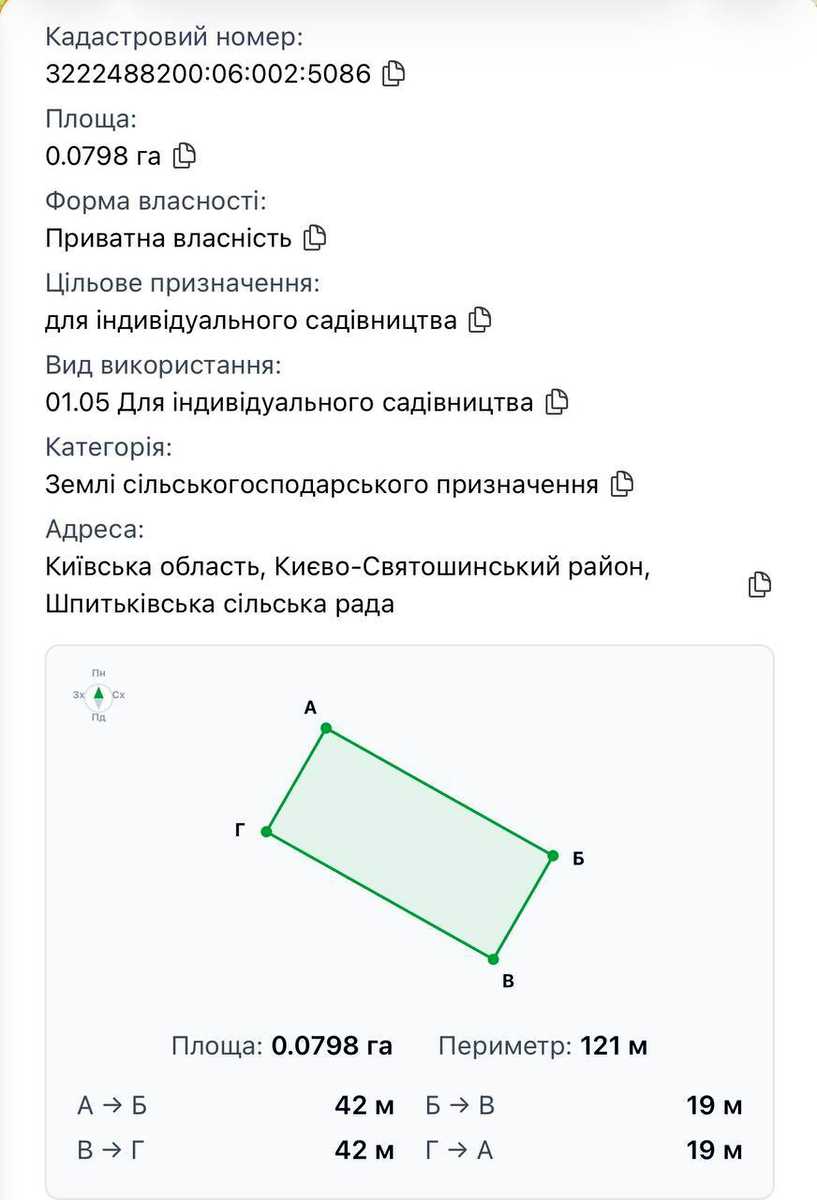Copy the address of the parcel

[x=760, y=585]
